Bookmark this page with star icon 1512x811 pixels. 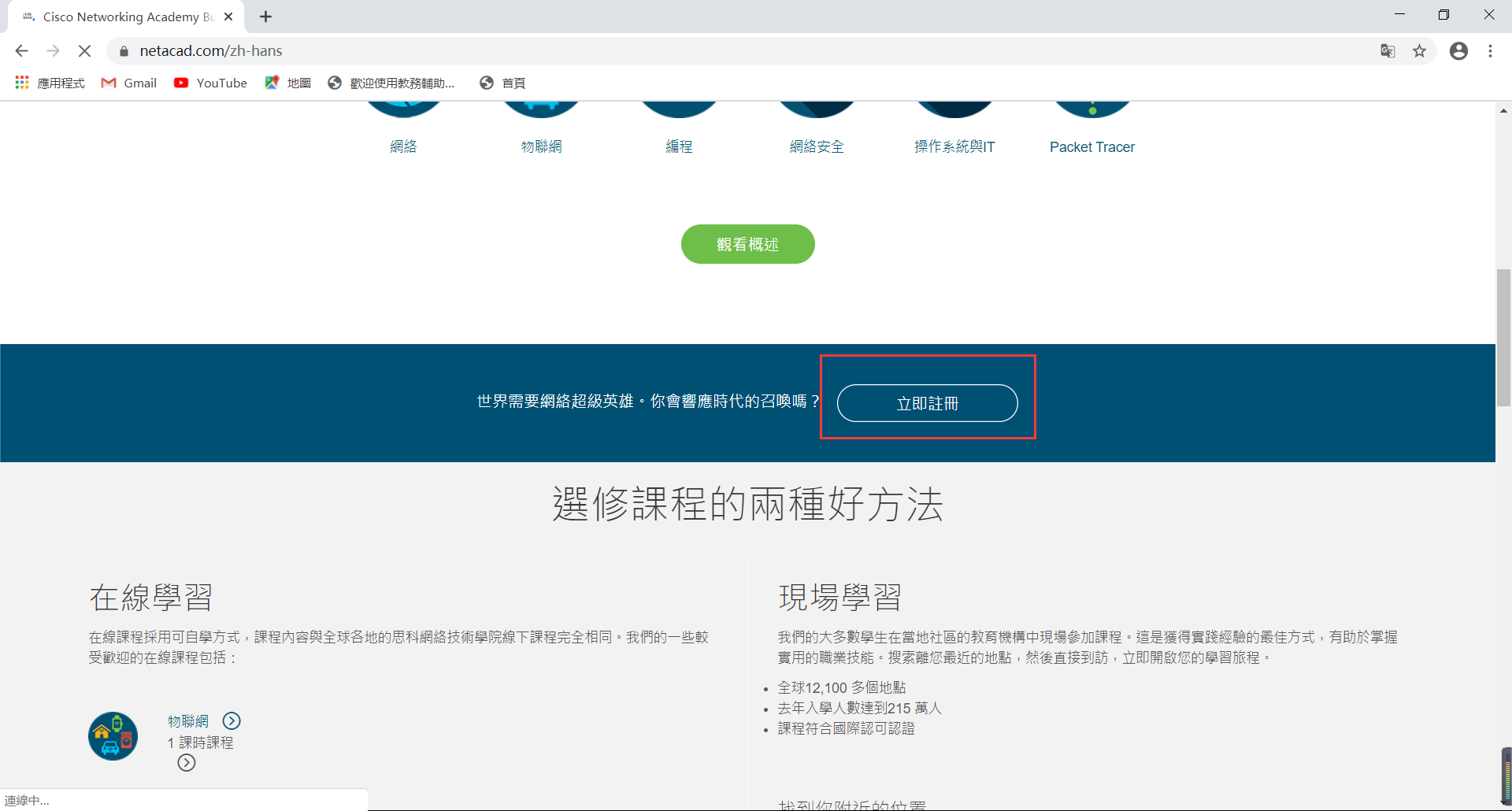(1419, 51)
